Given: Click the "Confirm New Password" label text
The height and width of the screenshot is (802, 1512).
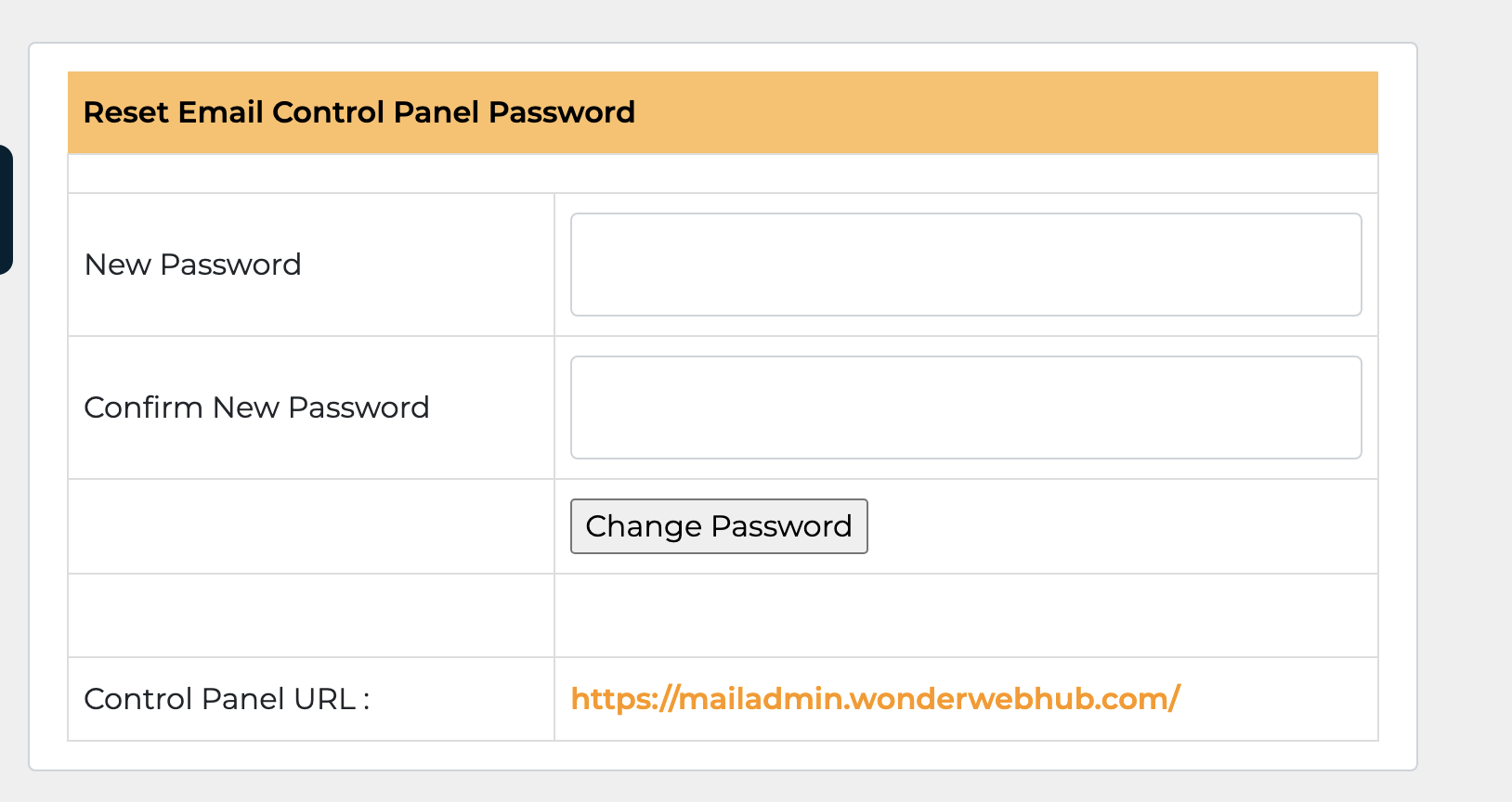Looking at the screenshot, I should (x=256, y=407).
